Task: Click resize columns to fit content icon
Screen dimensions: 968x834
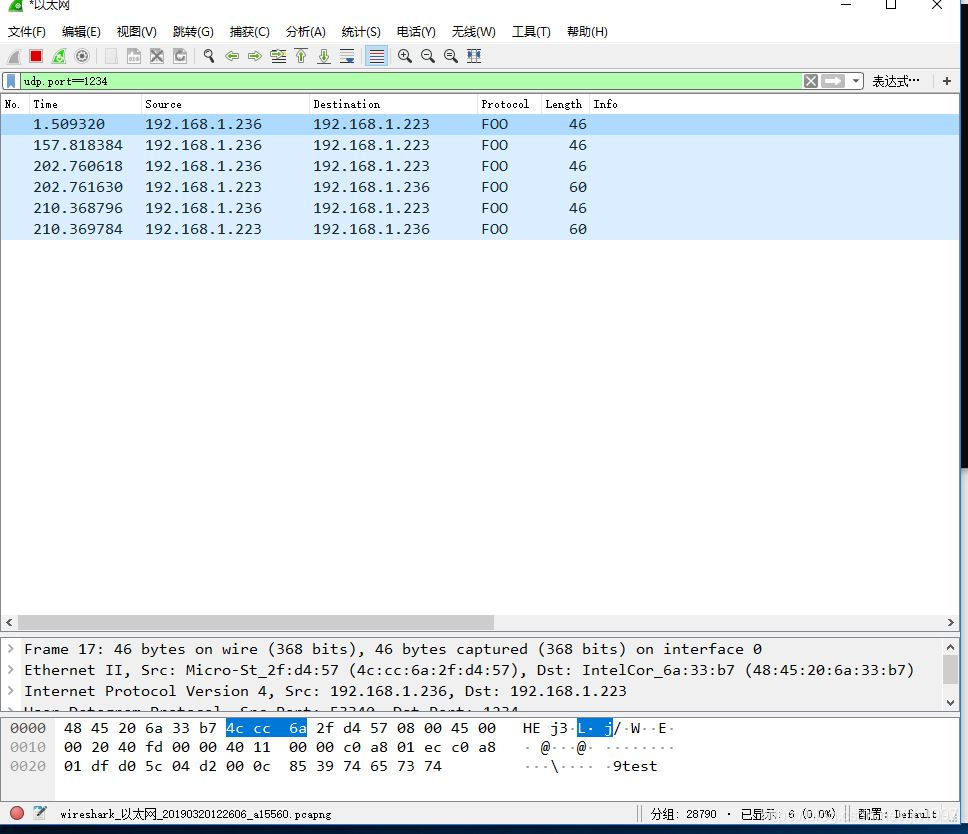Action: 474,56
